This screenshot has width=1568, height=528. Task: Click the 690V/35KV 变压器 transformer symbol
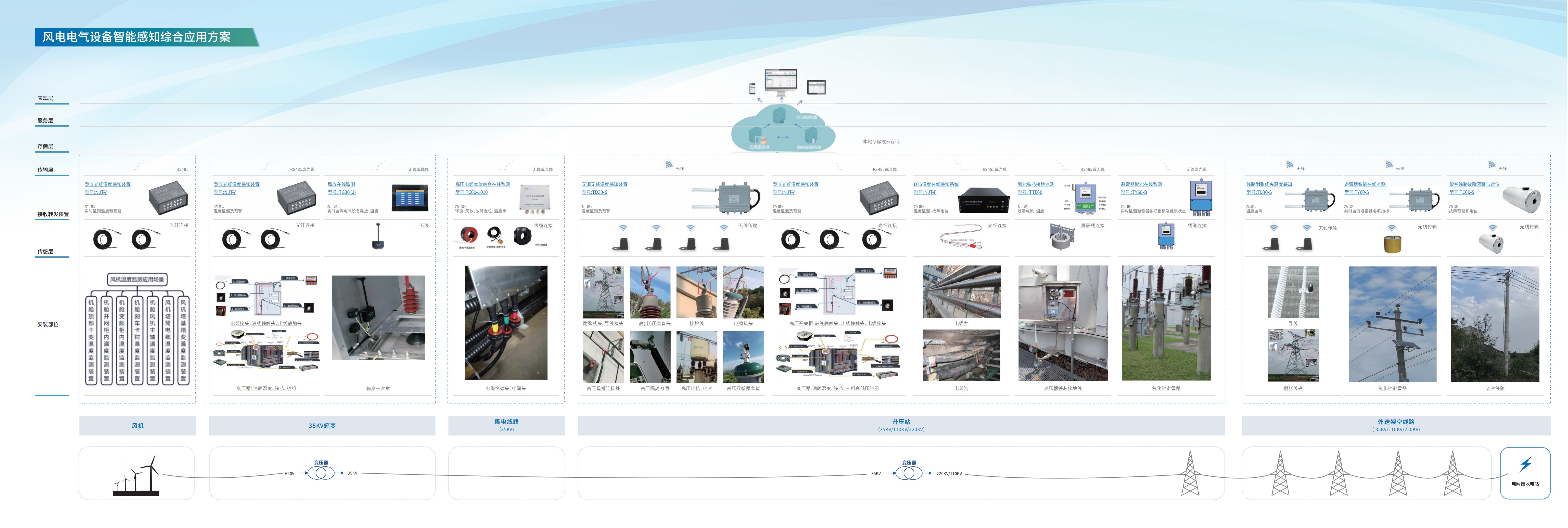point(321,473)
